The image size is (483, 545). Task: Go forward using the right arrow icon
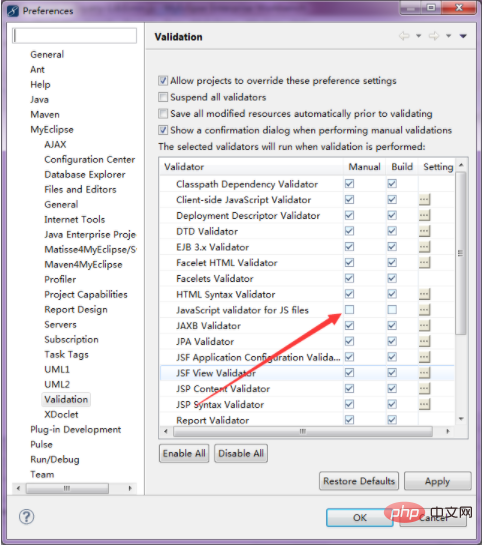tap(434, 36)
